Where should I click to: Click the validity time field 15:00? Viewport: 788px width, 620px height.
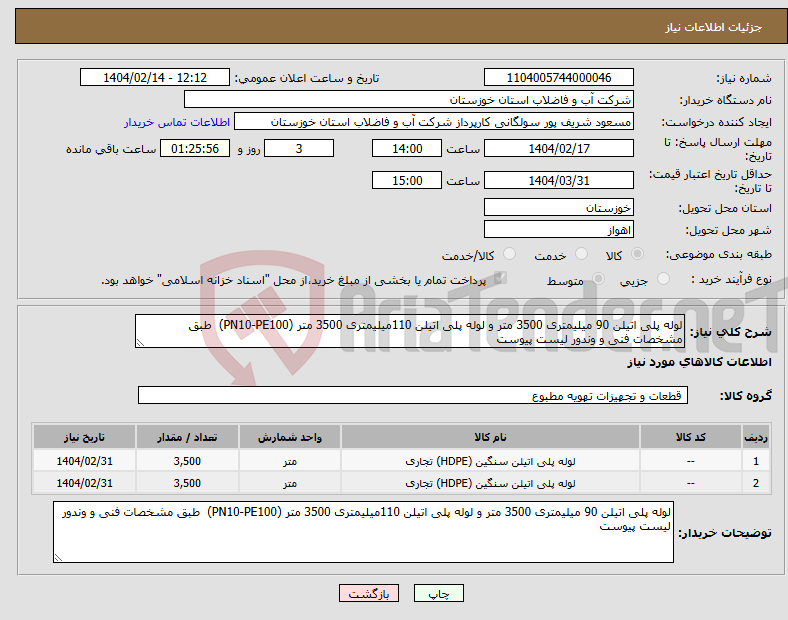point(407,180)
